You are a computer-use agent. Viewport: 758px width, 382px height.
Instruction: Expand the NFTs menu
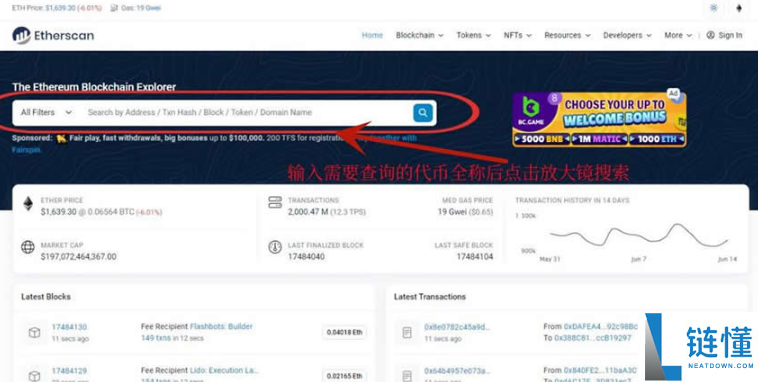(517, 35)
